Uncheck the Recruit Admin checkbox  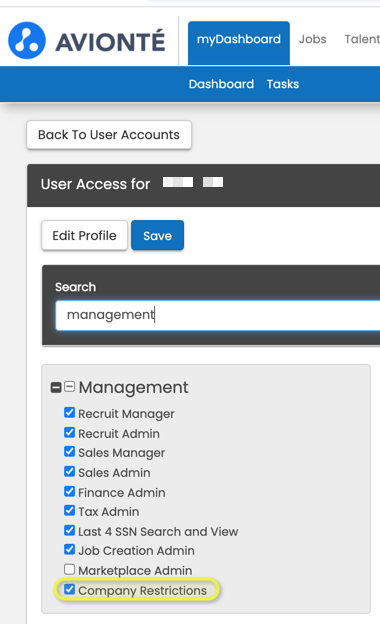(69, 432)
